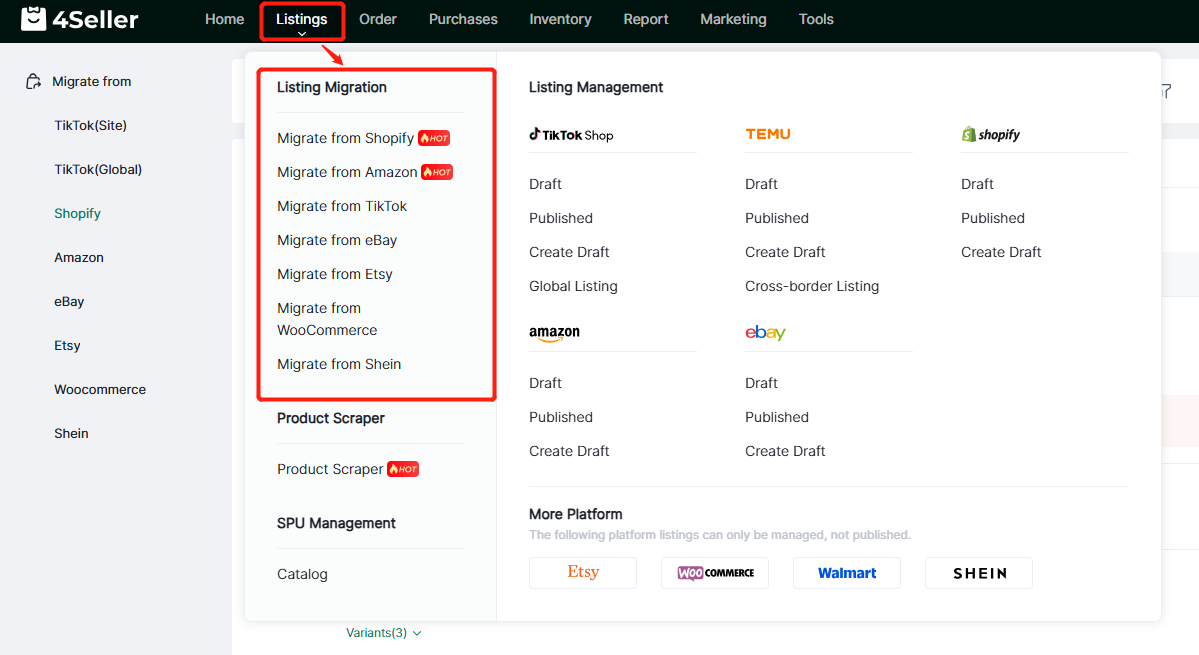This screenshot has width=1199, height=655.
Task: Click Cross-border Listing under TEMU
Action: 811,286
